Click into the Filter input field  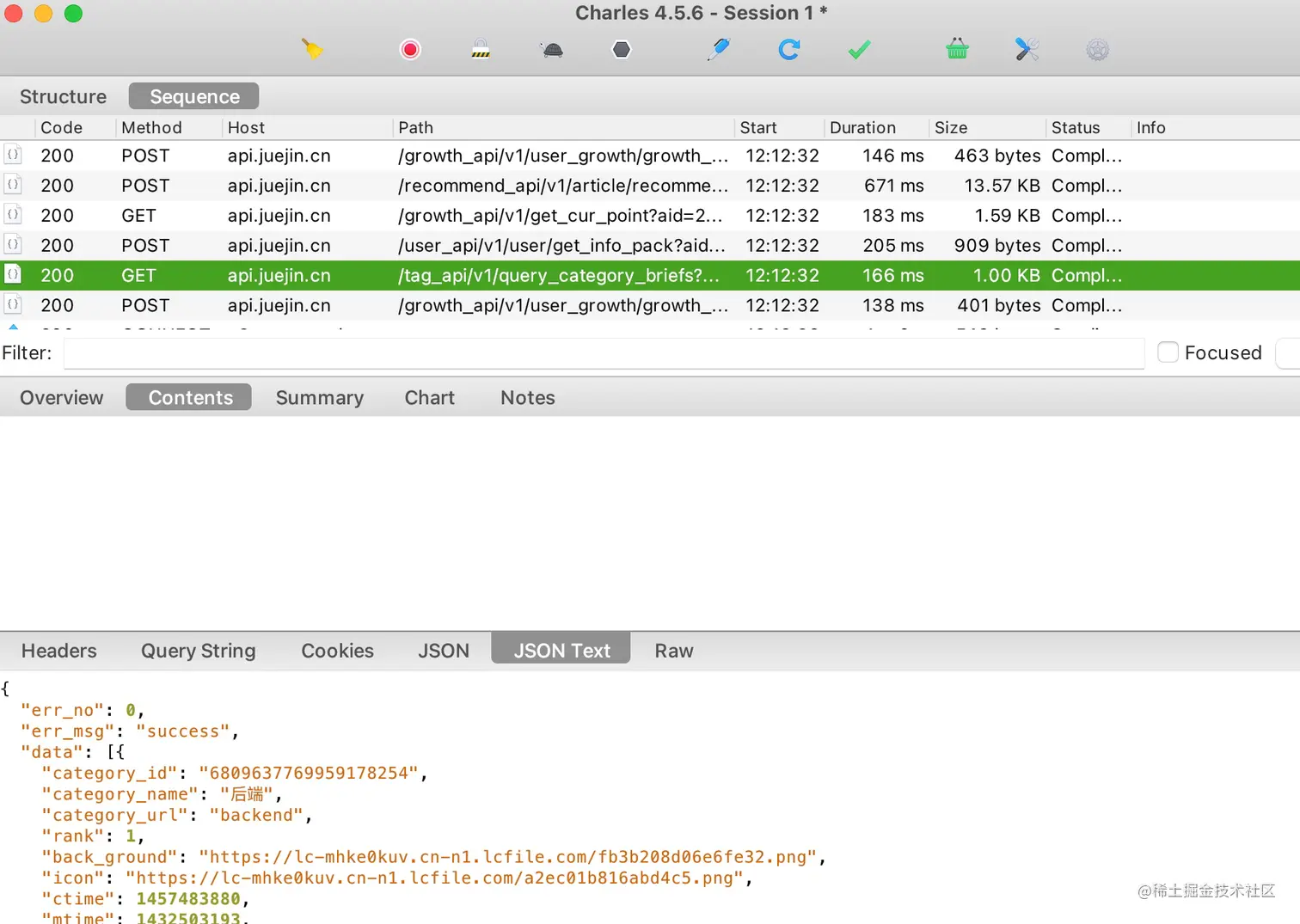[x=604, y=353]
